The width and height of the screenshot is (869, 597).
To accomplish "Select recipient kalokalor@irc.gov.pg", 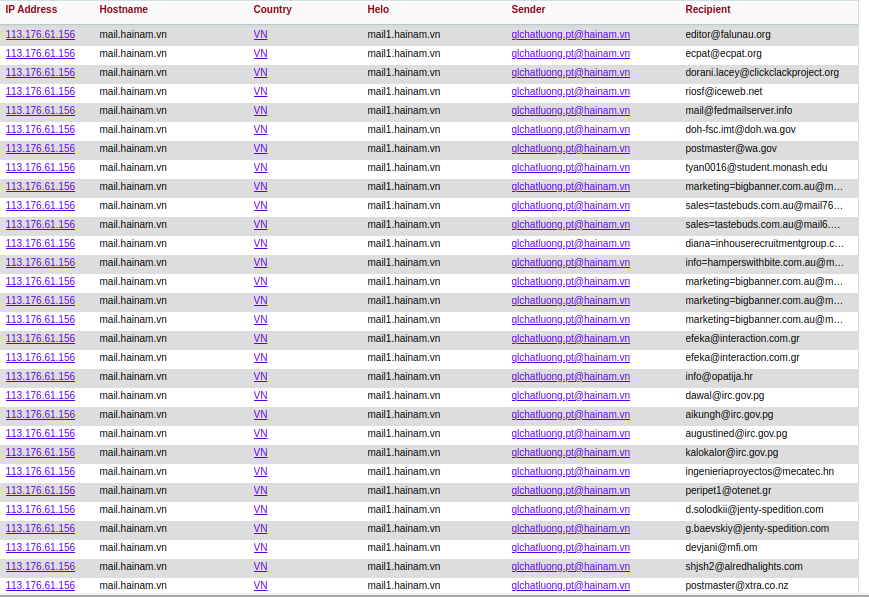I will [732, 453].
